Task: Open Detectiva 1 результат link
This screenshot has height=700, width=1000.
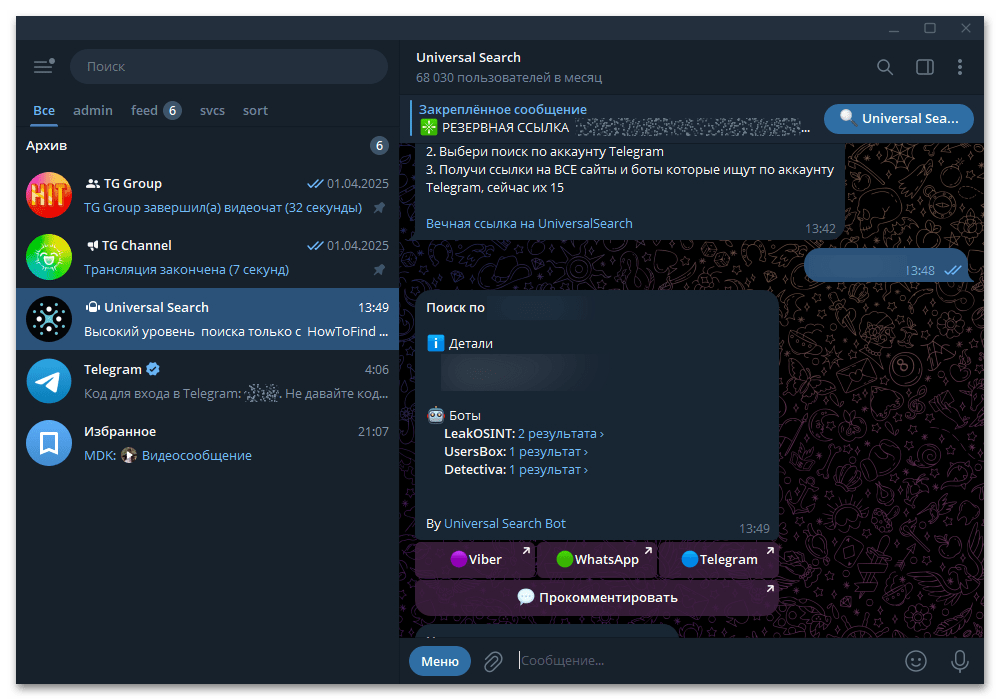Action: 548,469
